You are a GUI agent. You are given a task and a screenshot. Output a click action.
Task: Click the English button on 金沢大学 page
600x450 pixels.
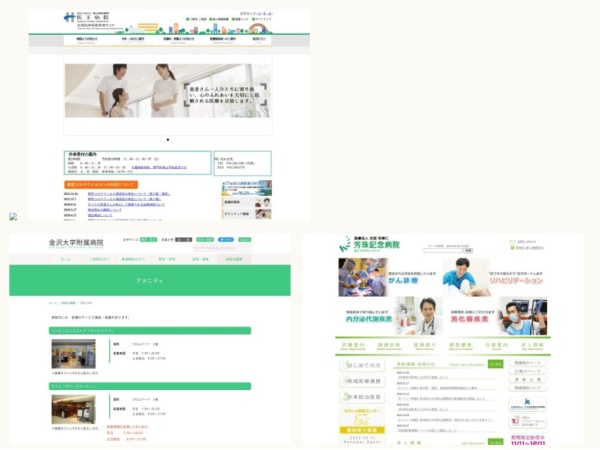[x=245, y=240]
